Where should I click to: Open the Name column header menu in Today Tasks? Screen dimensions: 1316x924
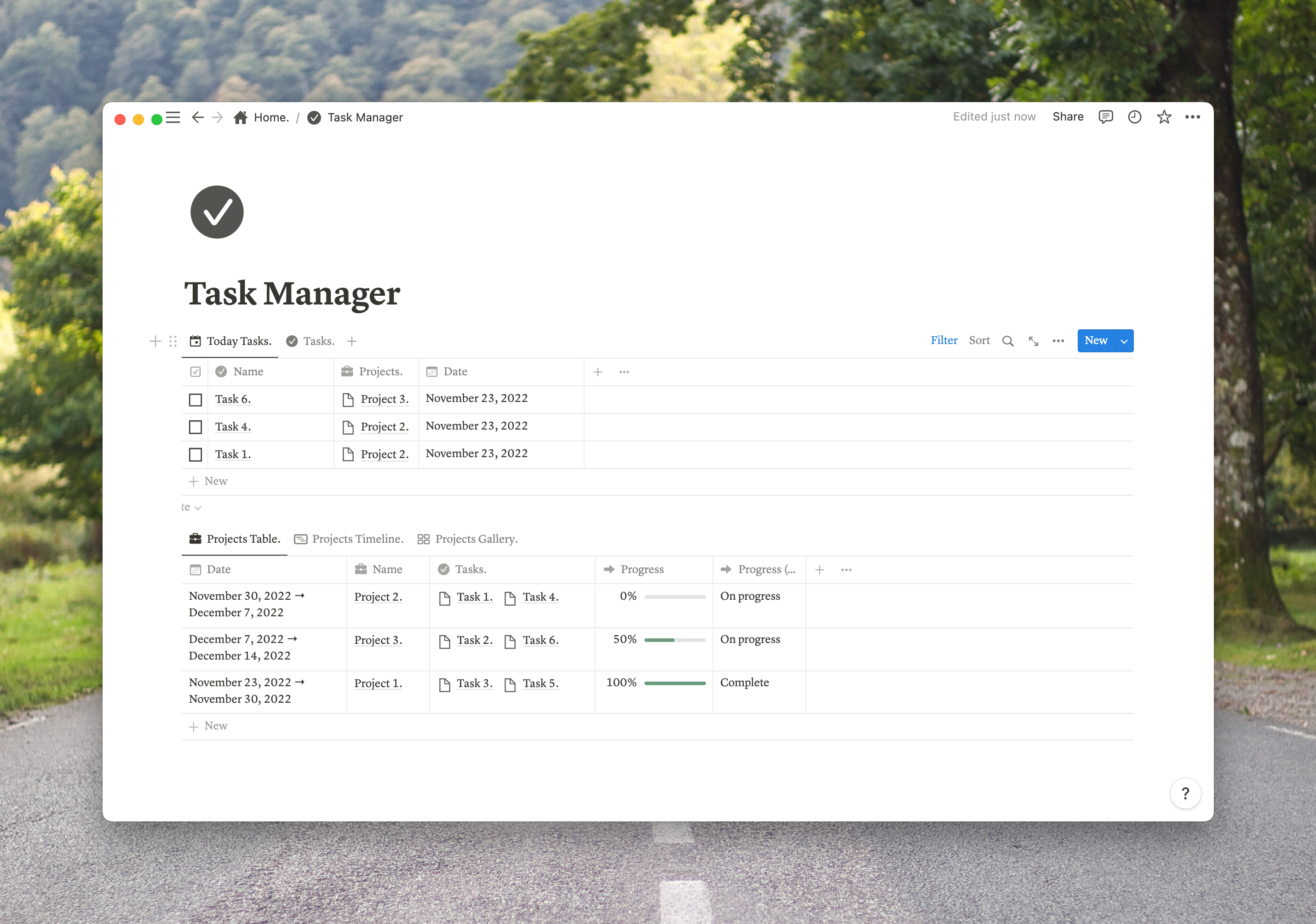tap(270, 372)
